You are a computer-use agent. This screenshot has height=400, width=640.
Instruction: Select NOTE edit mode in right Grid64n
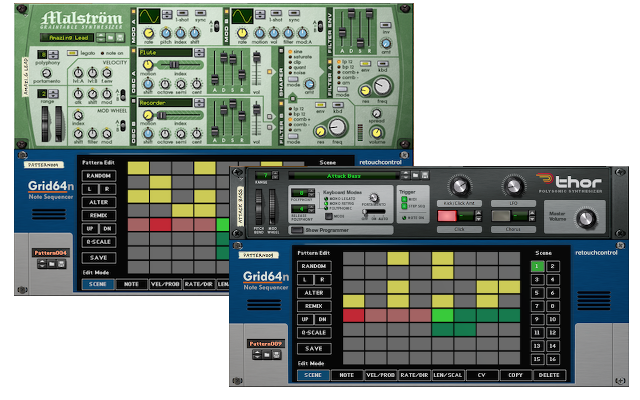point(347,375)
